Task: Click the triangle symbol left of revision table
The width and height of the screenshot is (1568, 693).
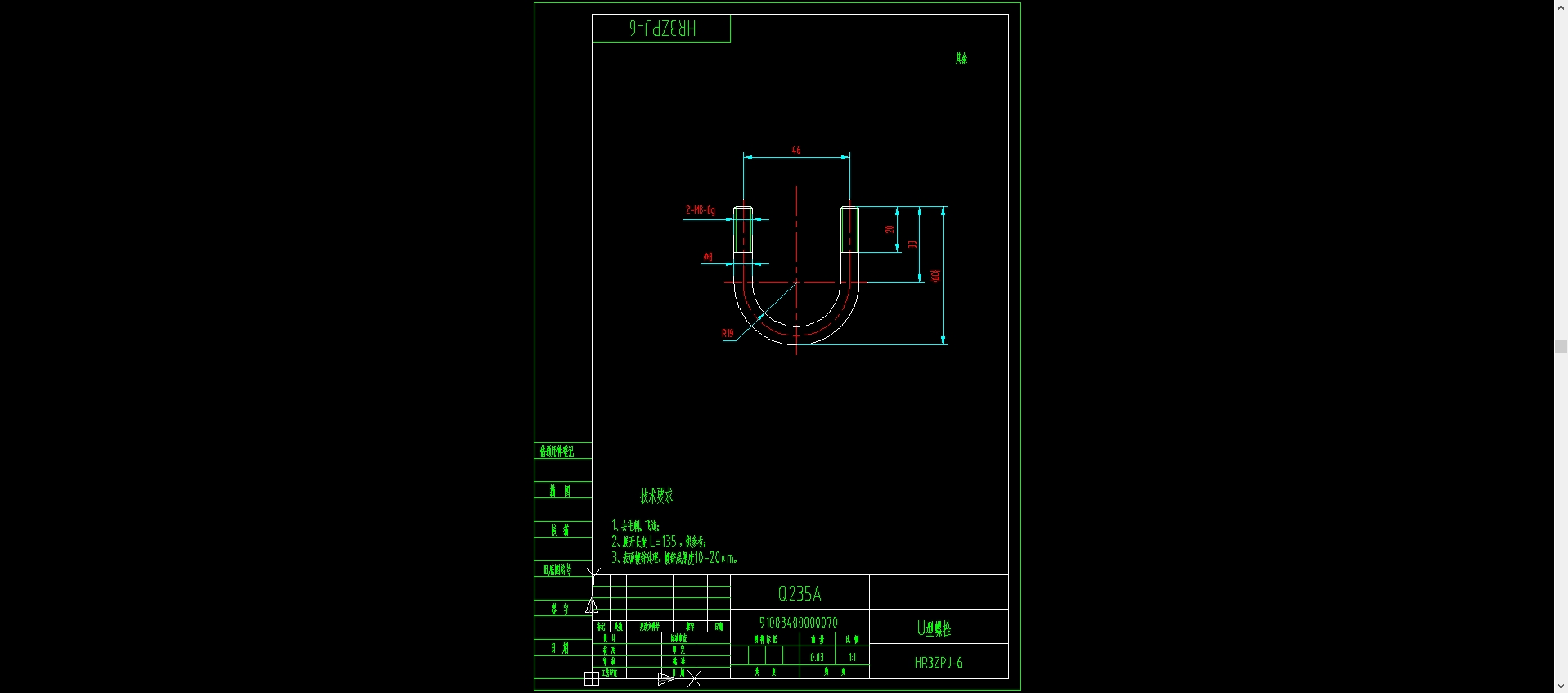Action: point(592,605)
